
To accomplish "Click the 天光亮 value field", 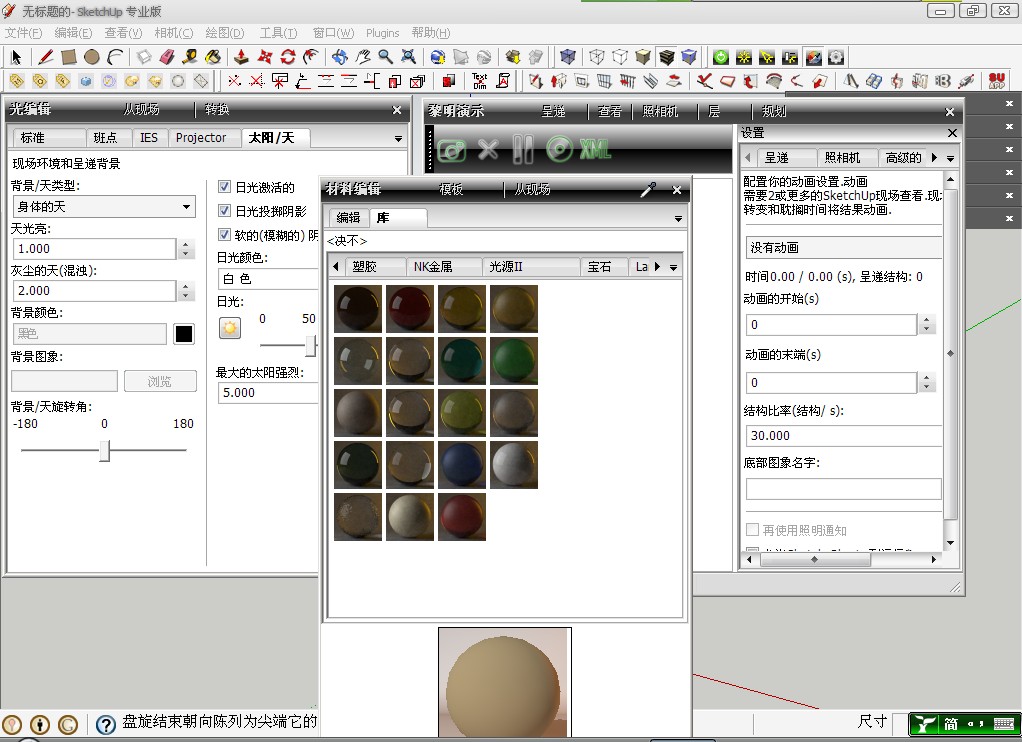I will [95, 249].
